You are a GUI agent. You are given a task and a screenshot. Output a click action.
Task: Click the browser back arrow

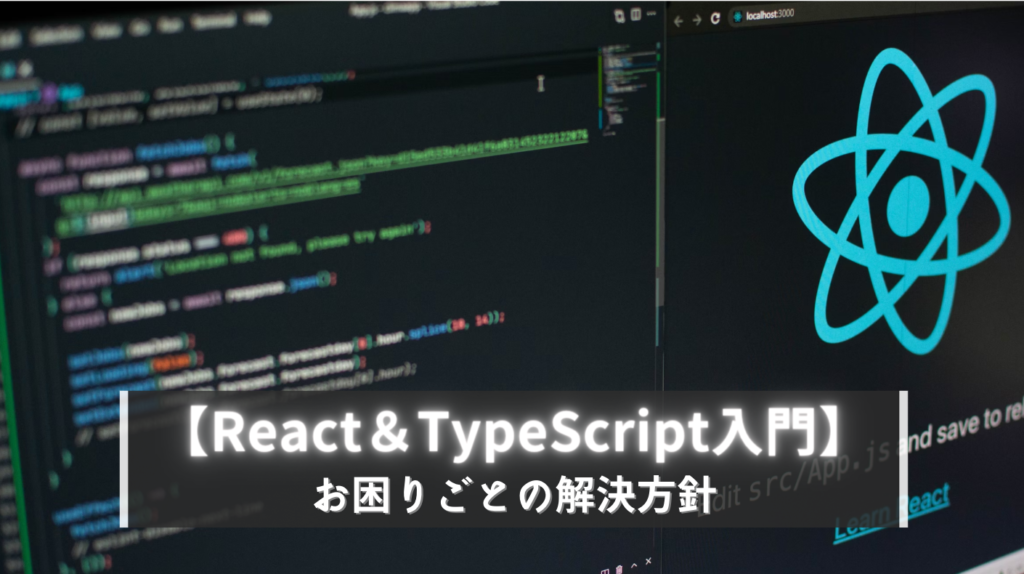click(x=679, y=22)
